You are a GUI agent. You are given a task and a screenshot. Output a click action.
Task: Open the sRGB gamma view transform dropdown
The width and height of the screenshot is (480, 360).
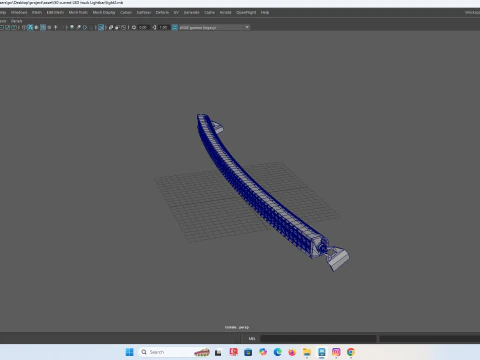coord(214,27)
